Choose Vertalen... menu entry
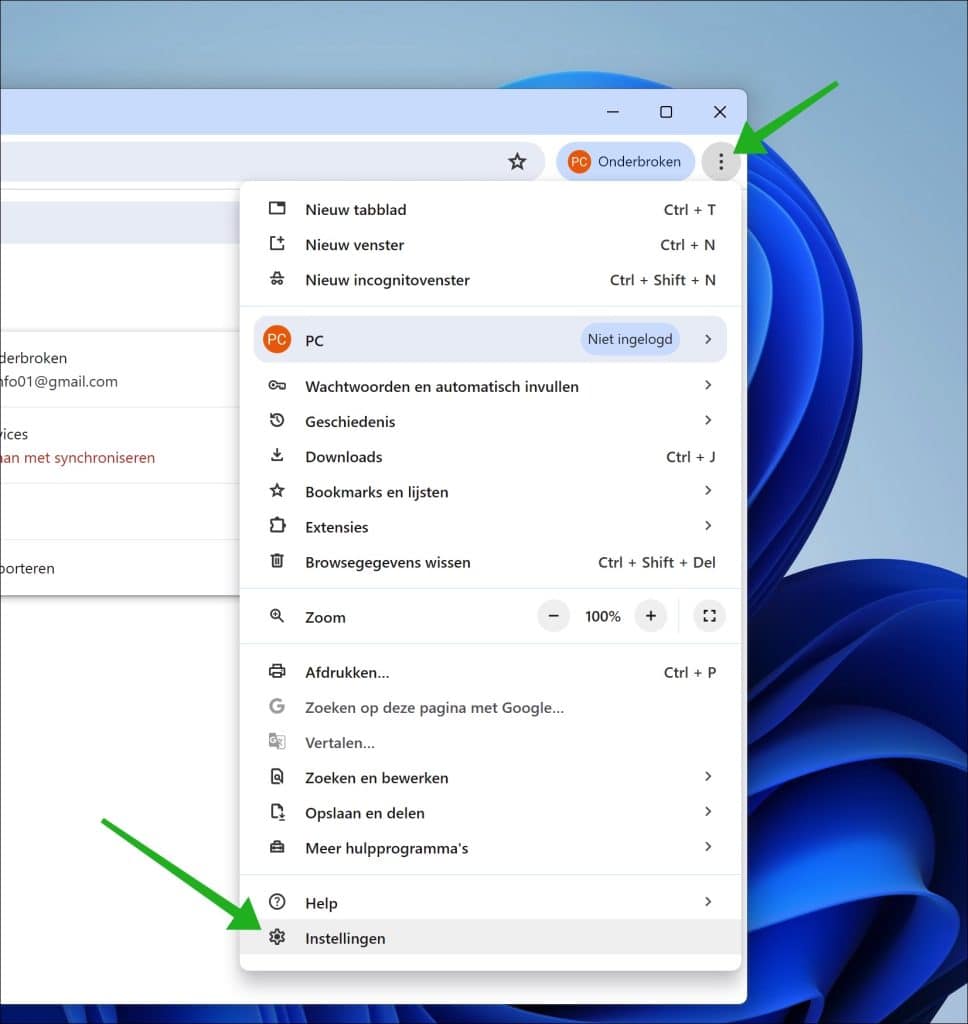This screenshot has height=1024, width=968. [491, 743]
